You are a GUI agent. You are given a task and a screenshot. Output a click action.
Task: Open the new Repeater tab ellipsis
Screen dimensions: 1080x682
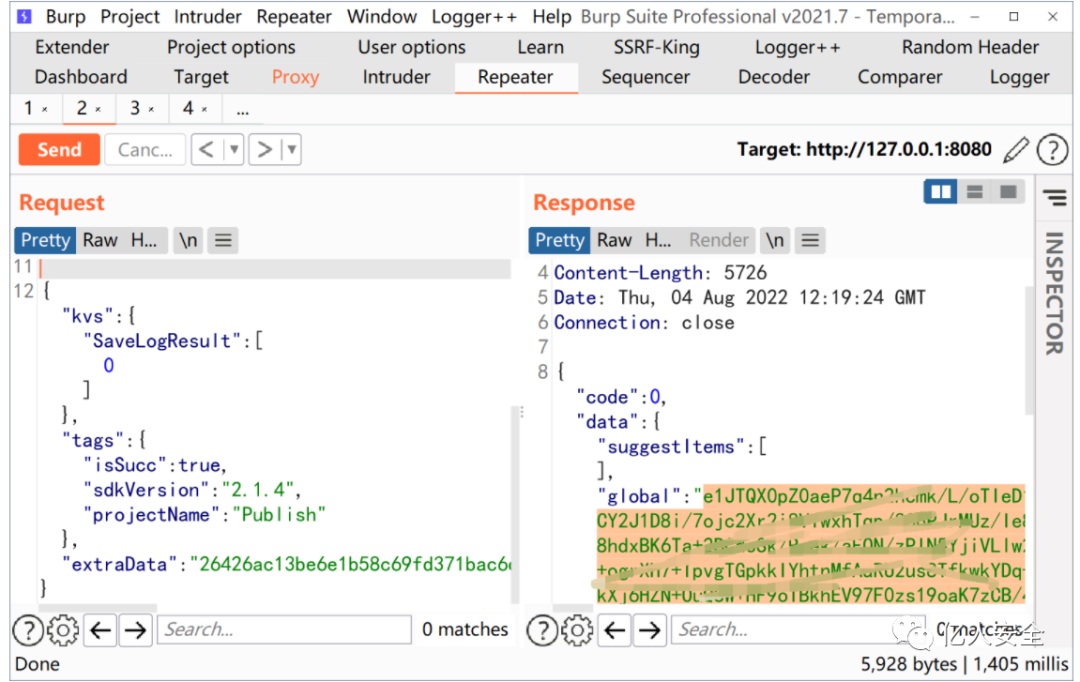click(x=242, y=110)
